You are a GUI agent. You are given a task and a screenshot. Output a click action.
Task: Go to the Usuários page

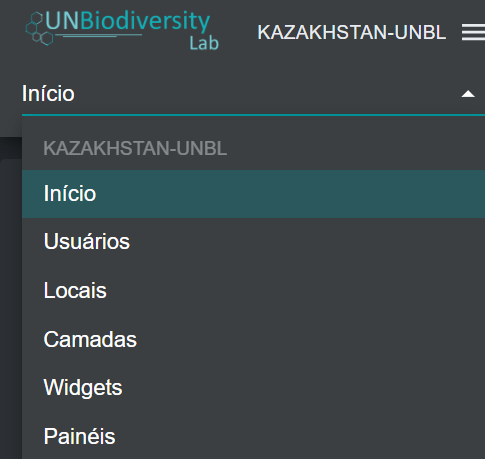(x=87, y=241)
